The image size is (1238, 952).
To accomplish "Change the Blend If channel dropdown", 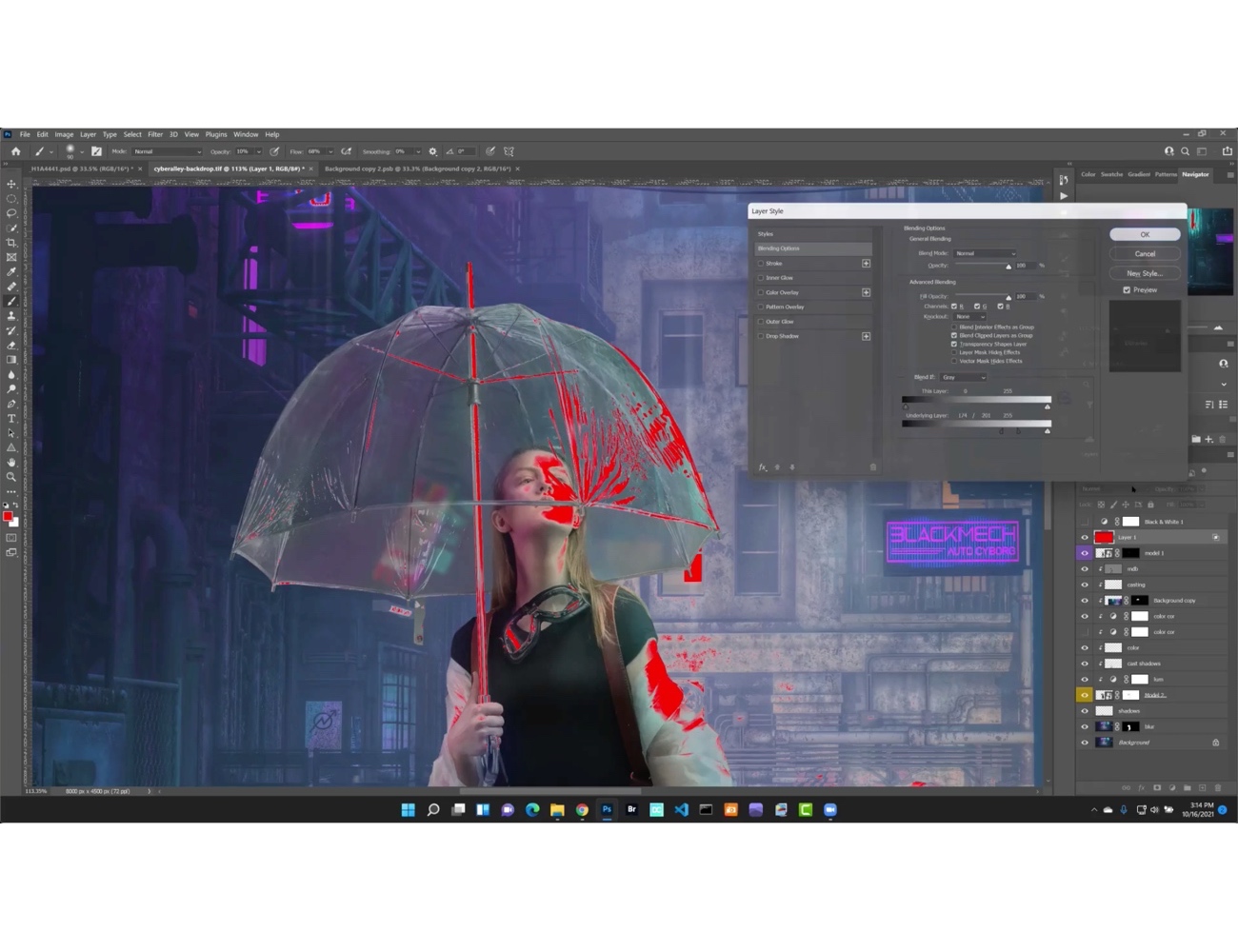I will 964,376.
